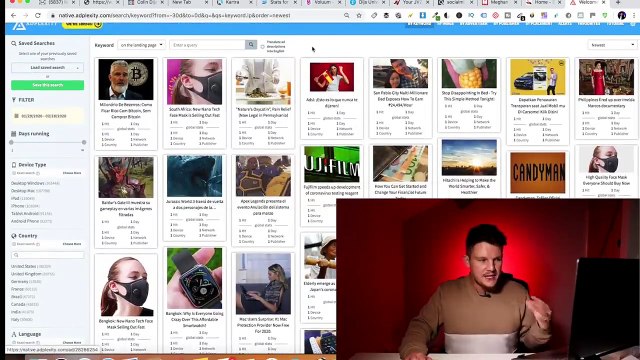Open the By Advertiser nav item

(473, 24)
